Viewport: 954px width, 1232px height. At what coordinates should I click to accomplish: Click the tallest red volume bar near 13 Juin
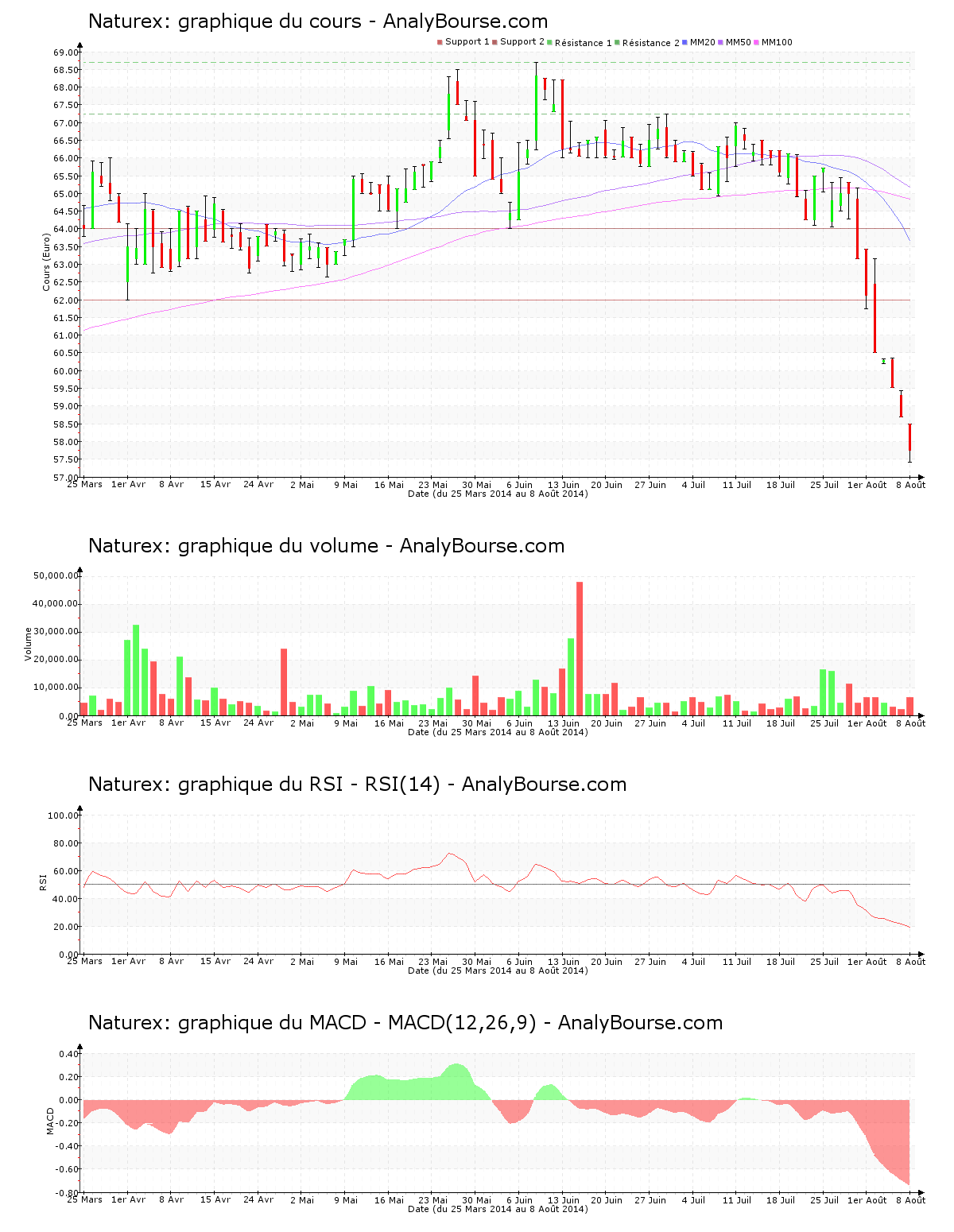[x=580, y=649]
